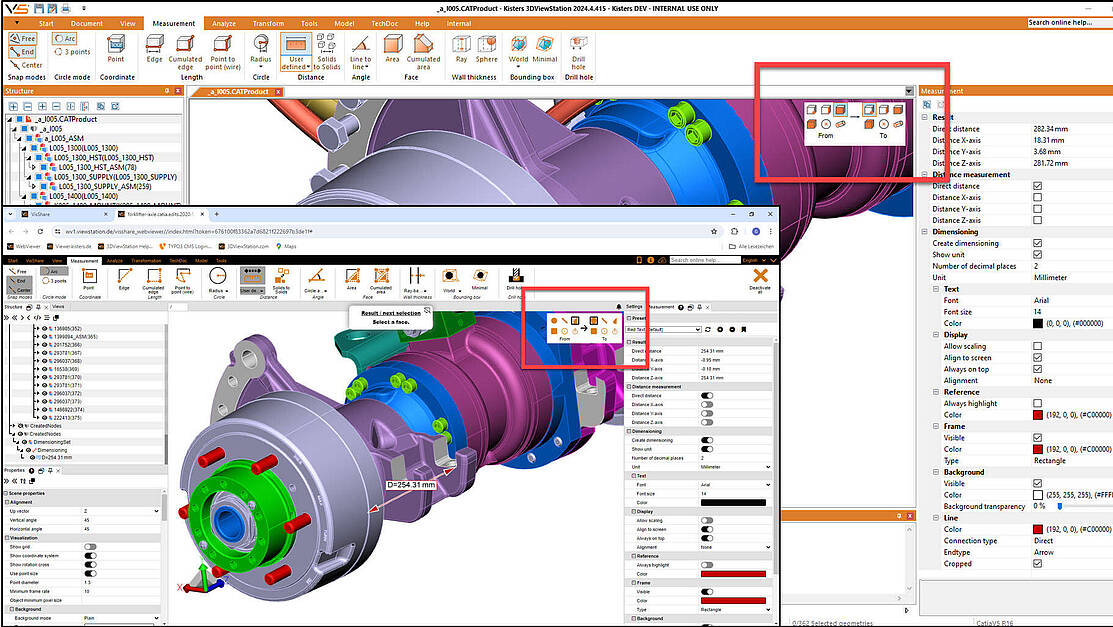Switch to the Analyze ribbon tab

[x=224, y=22]
